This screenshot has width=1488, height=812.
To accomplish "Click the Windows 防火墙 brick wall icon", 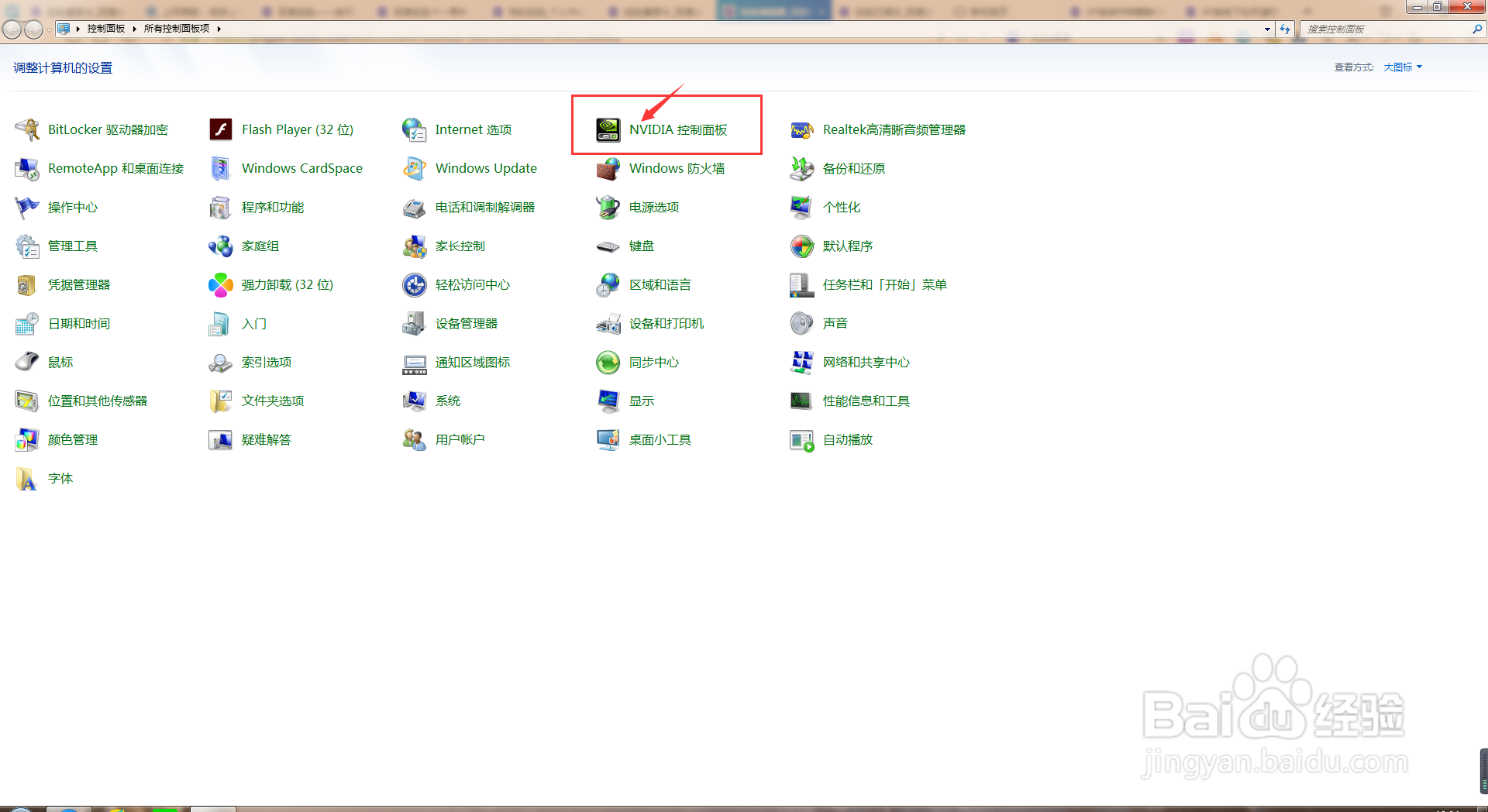I will pos(608,168).
